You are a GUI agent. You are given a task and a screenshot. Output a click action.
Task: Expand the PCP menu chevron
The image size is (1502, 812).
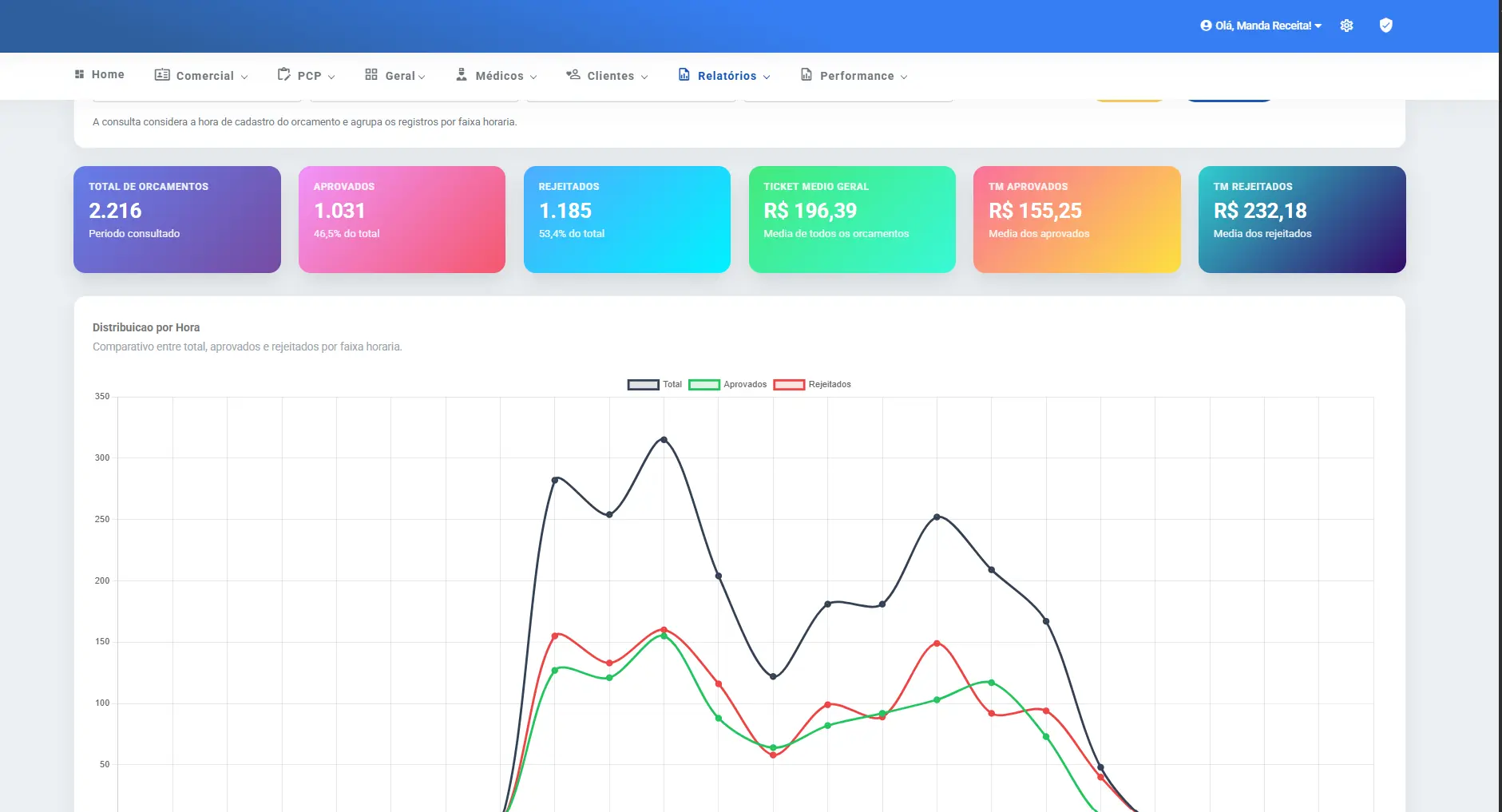tap(331, 77)
